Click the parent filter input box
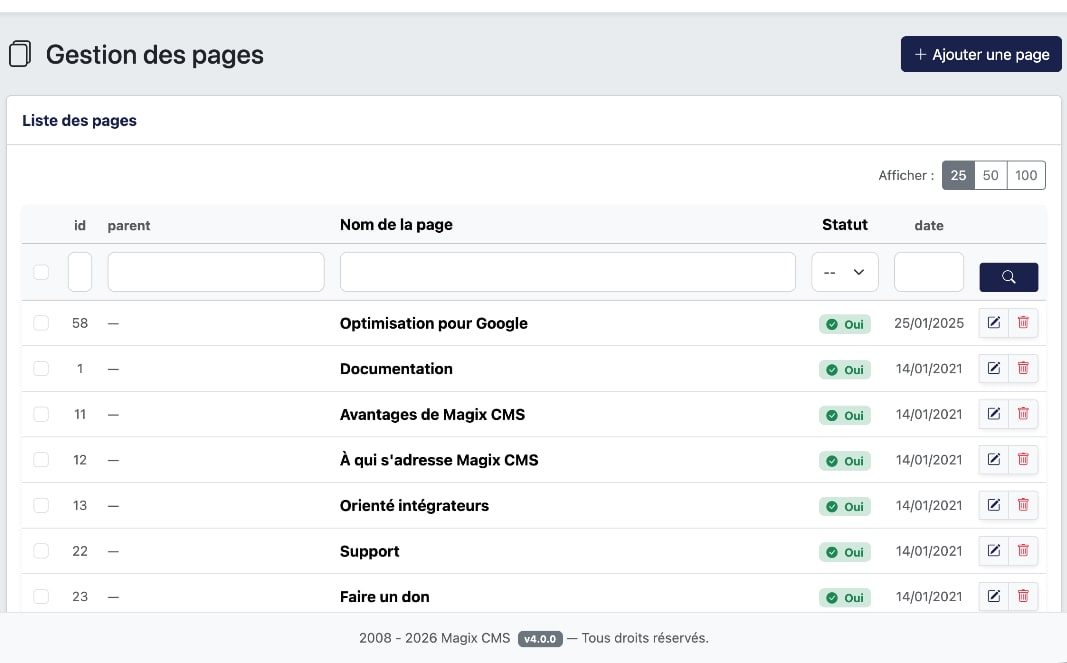The width and height of the screenshot is (1067, 663). tap(216, 272)
